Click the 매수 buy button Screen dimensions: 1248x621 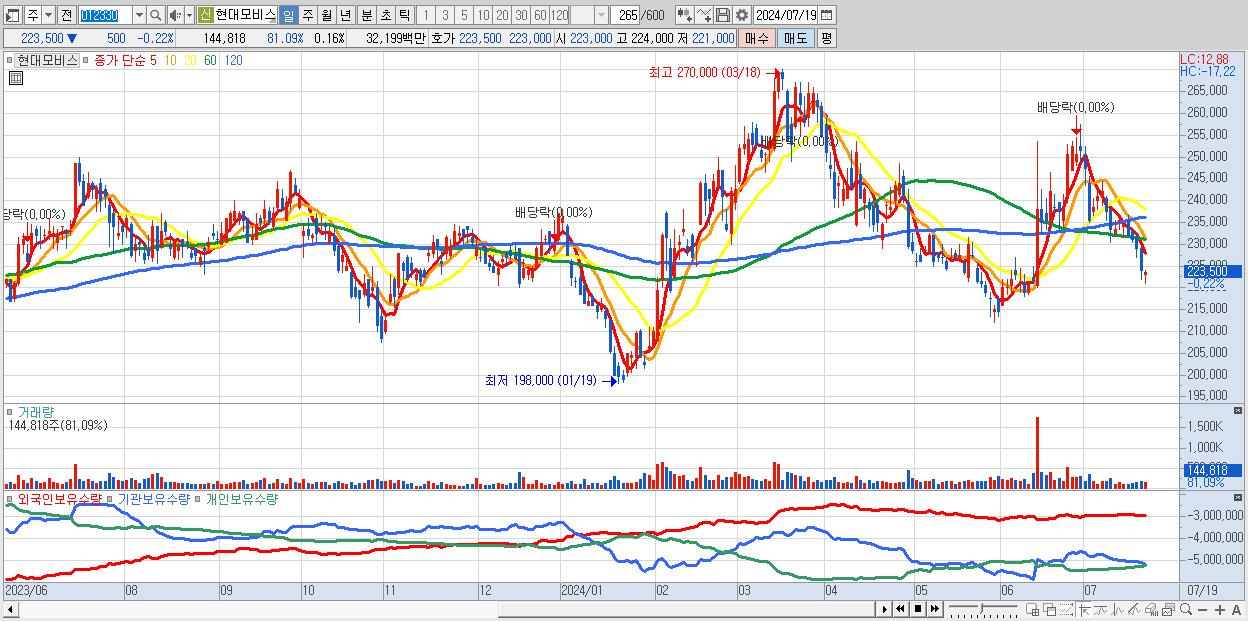click(x=756, y=38)
